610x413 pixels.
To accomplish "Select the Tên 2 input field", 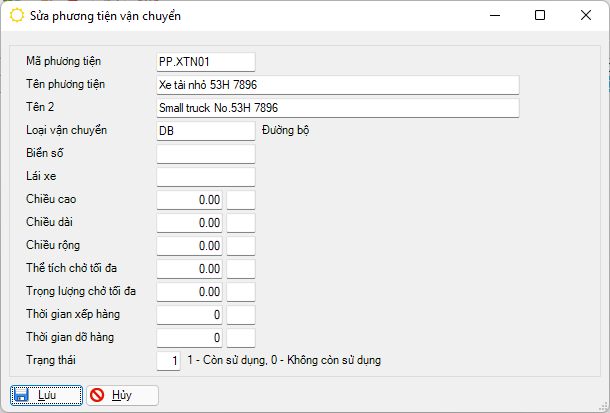I will (x=338, y=108).
